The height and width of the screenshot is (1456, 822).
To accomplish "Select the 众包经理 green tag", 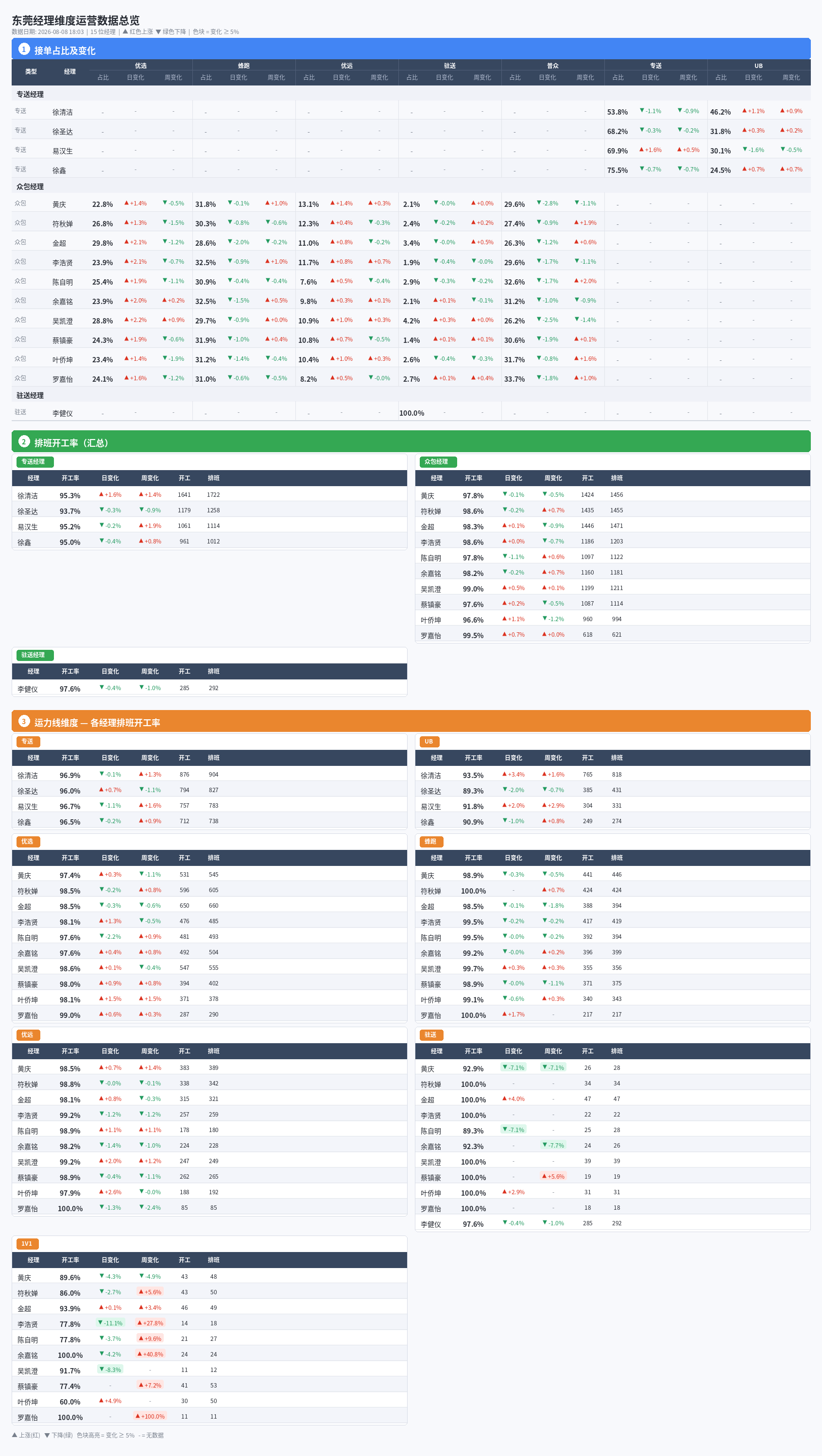I will click(x=438, y=462).
